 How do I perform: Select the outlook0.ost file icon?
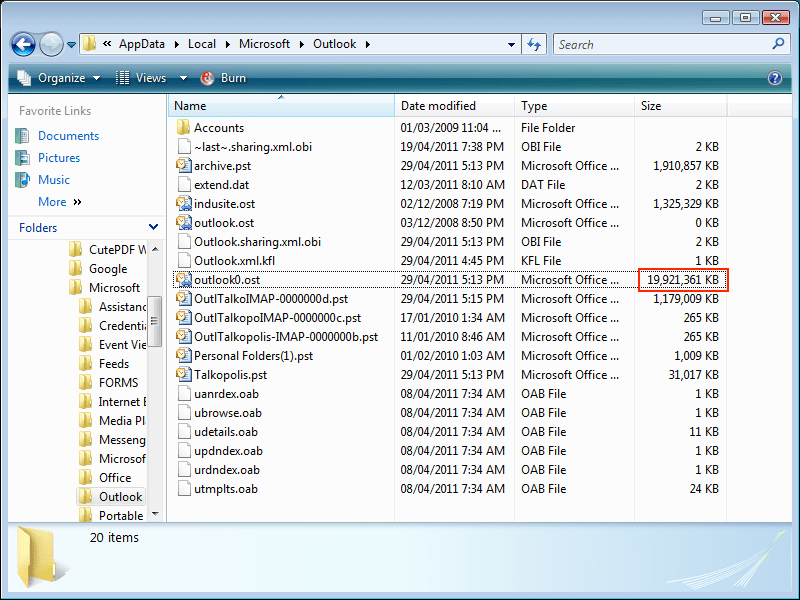click(184, 280)
